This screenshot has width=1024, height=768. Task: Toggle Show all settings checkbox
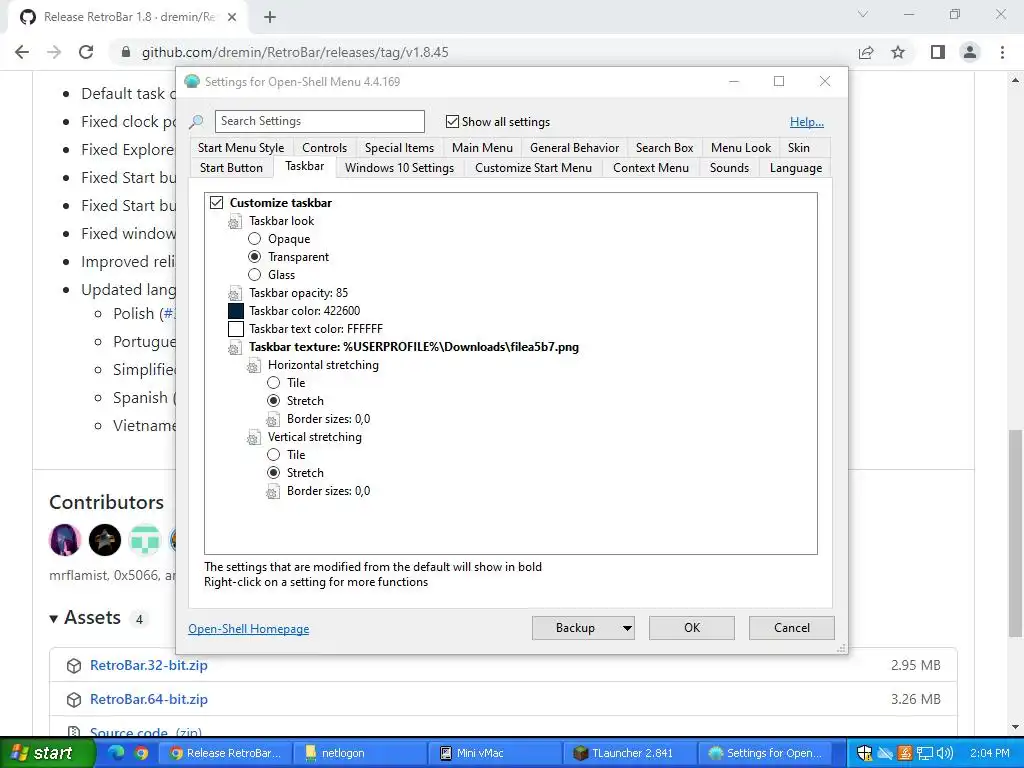click(452, 121)
